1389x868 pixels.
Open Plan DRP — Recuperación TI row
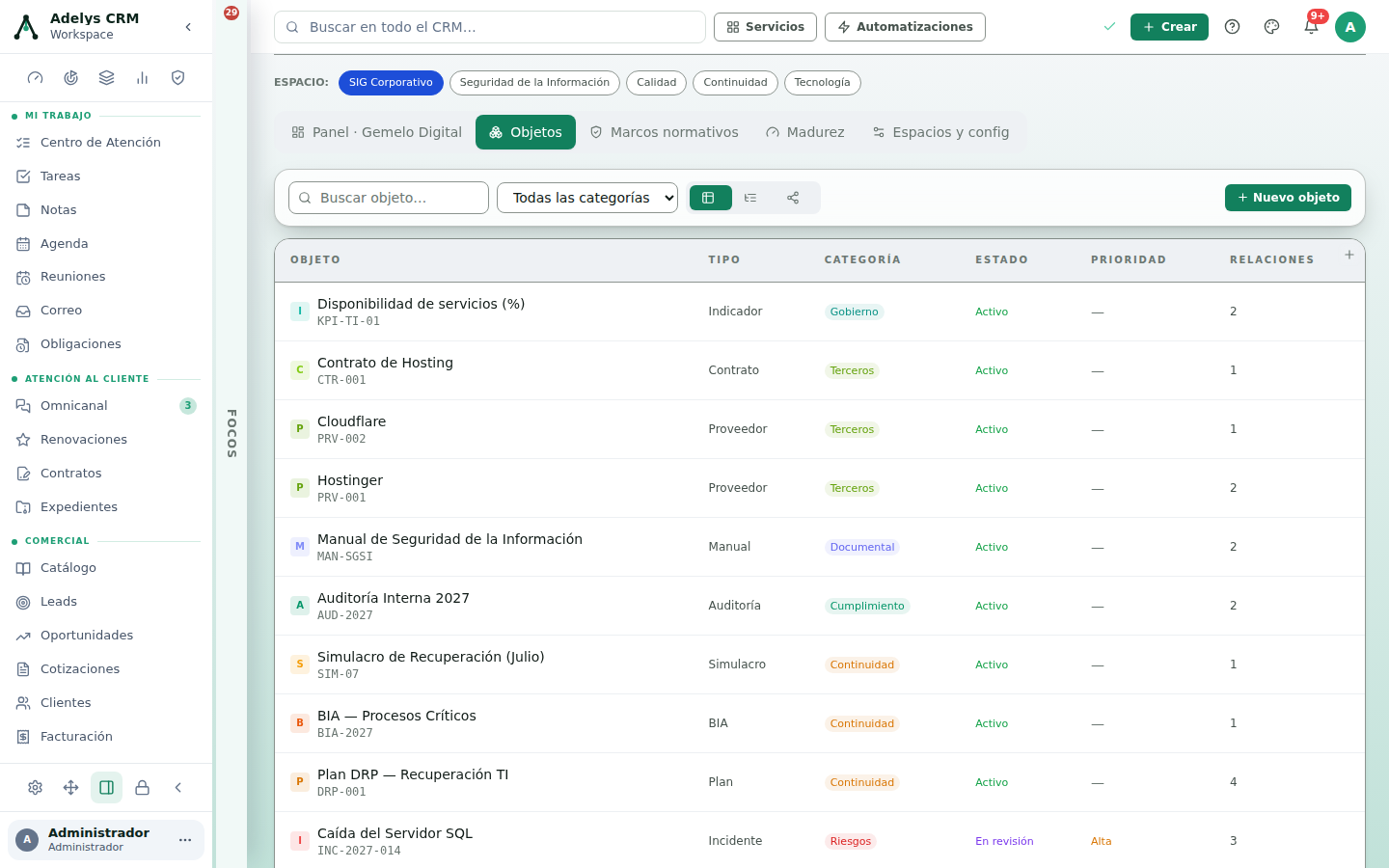pos(820,782)
